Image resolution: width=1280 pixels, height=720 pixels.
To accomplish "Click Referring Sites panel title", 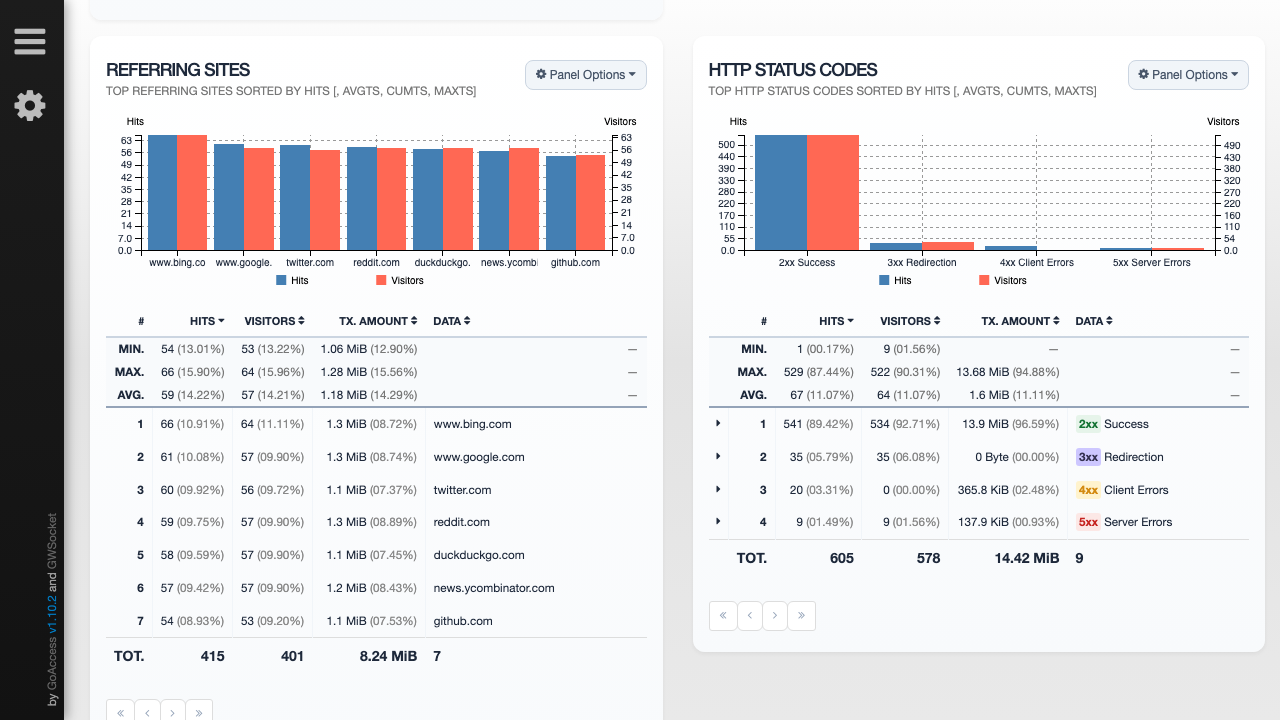I will [178, 70].
